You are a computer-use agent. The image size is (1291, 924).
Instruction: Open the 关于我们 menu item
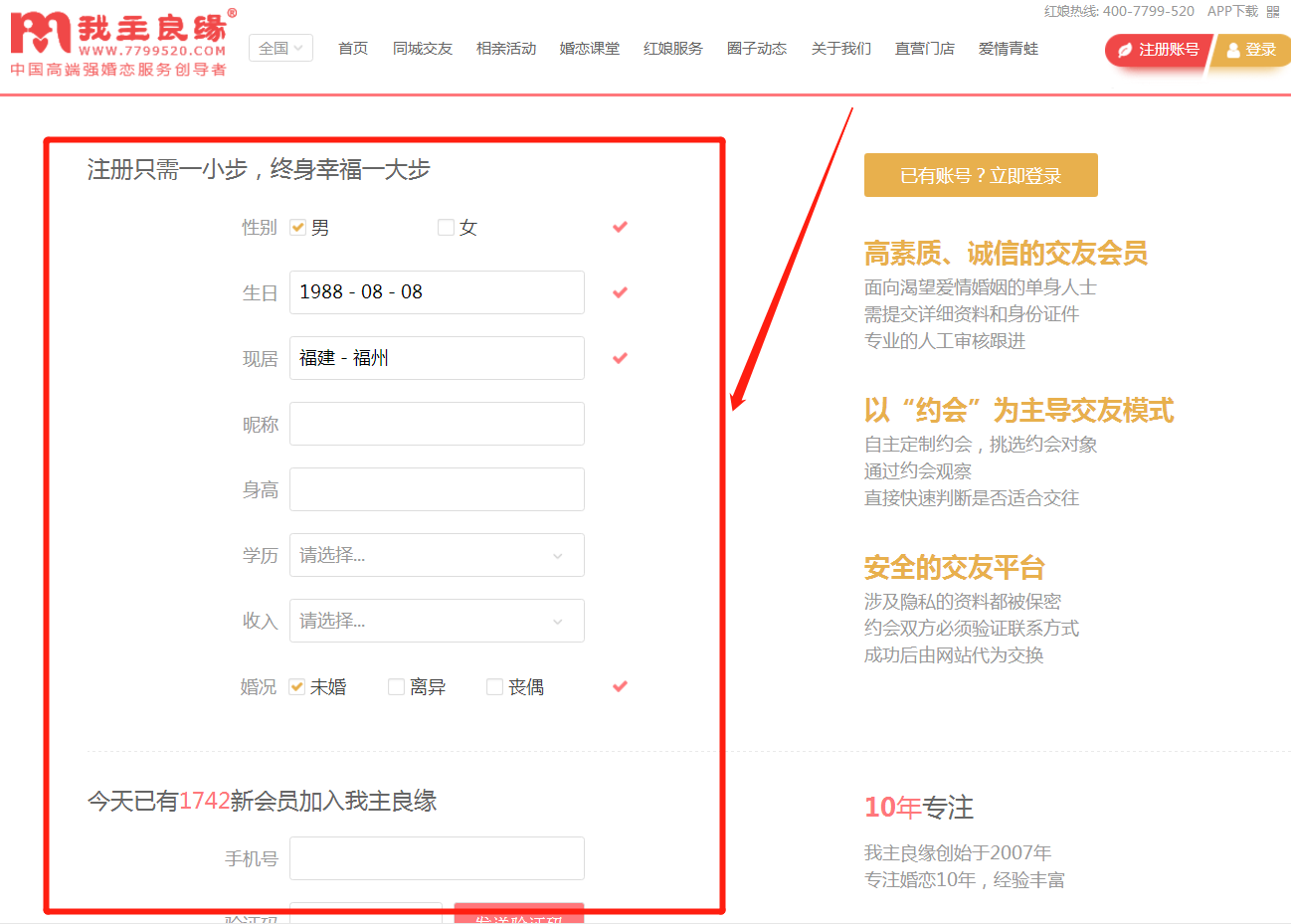[841, 48]
